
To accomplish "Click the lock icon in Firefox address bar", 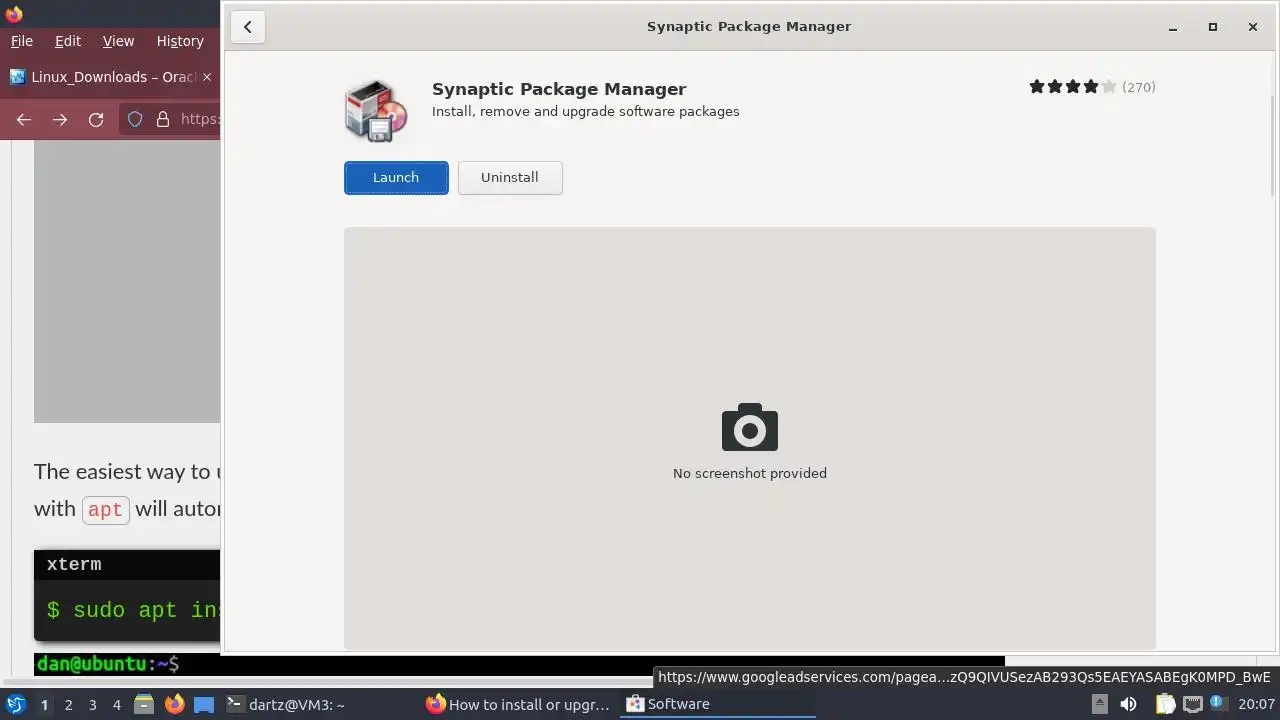I will tap(163, 119).
